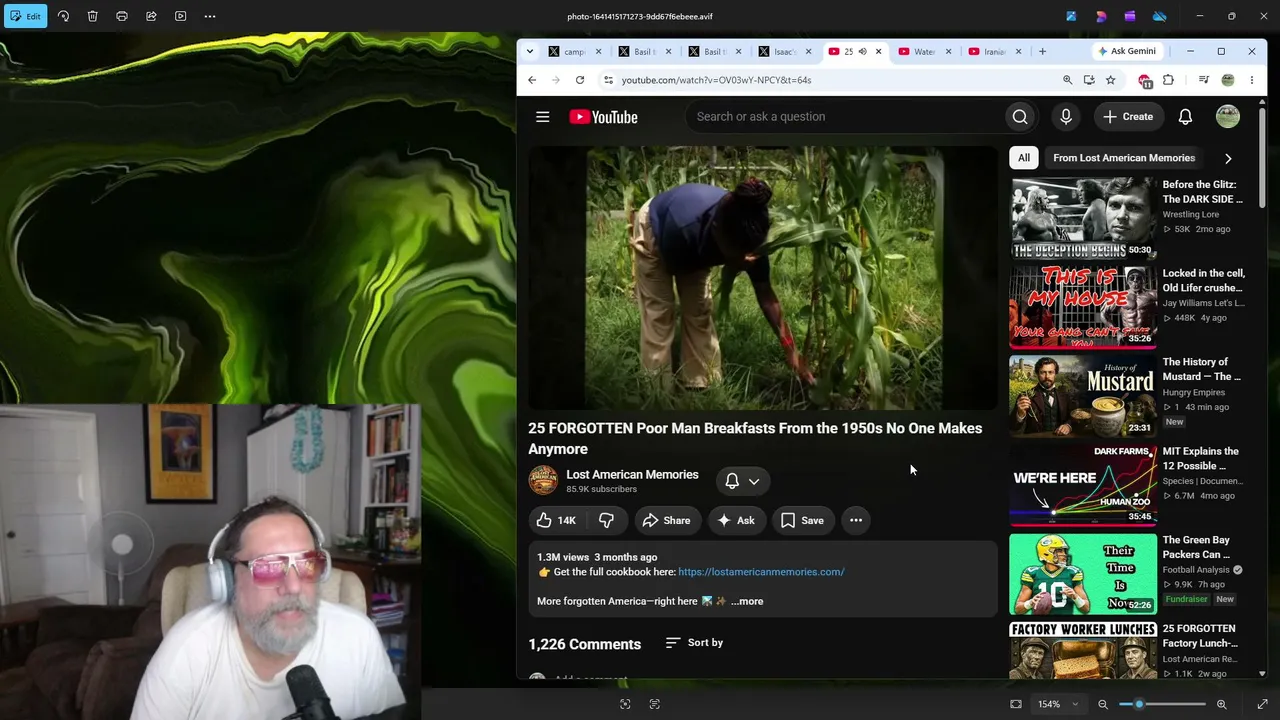The width and height of the screenshot is (1280, 720).
Task: Open 'MIT Explains the 12 Possible' video title
Action: [1201, 458]
